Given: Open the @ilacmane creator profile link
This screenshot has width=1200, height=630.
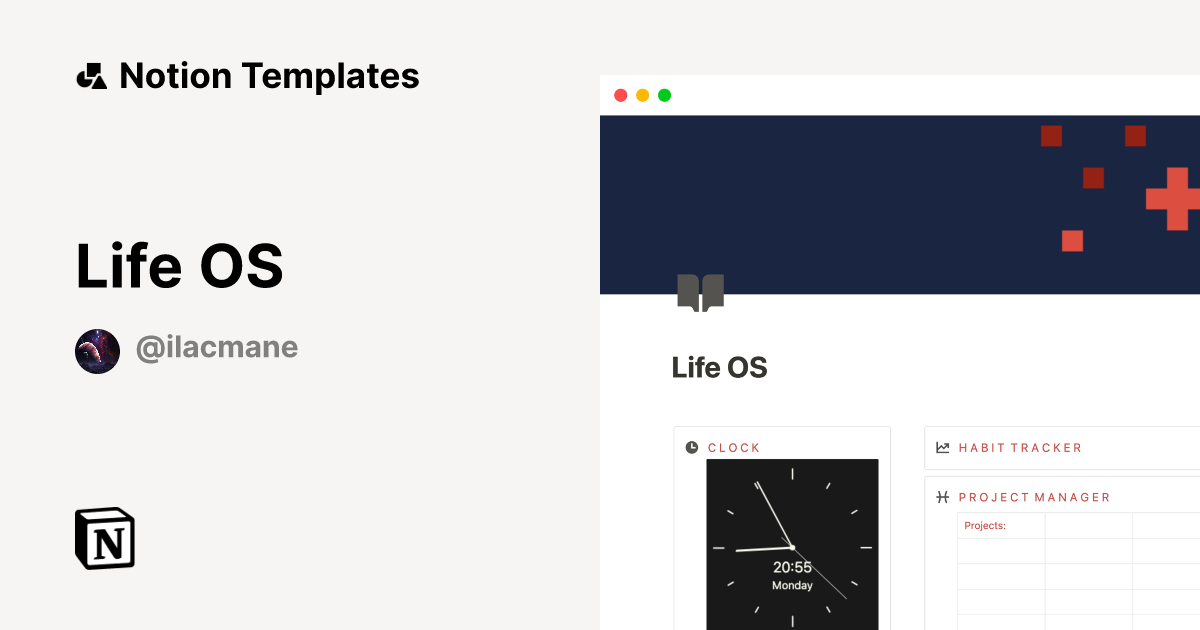Looking at the screenshot, I should [x=217, y=347].
